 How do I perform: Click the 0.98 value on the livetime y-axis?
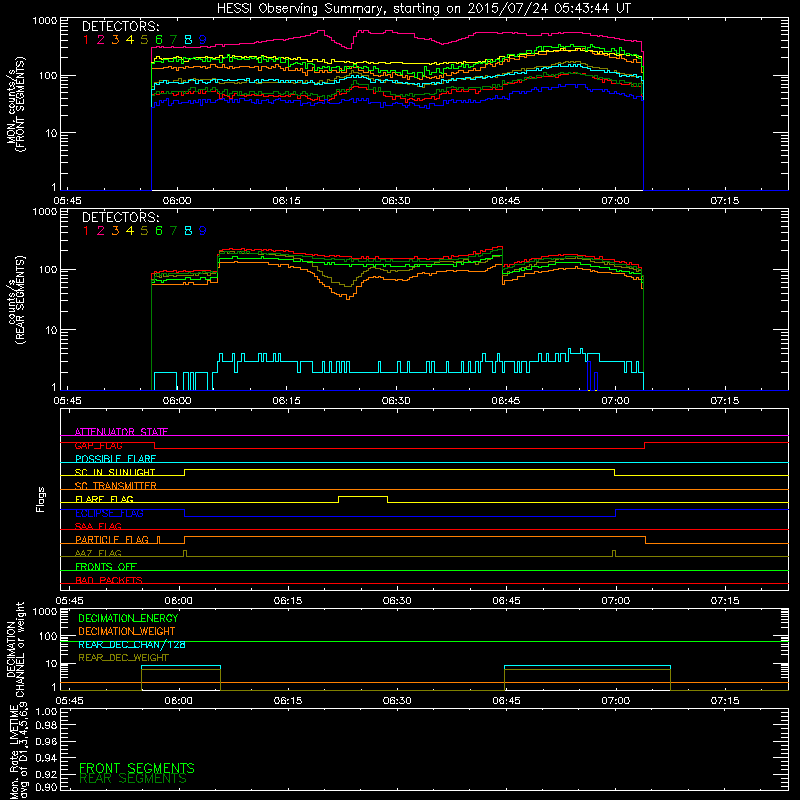coord(46,725)
